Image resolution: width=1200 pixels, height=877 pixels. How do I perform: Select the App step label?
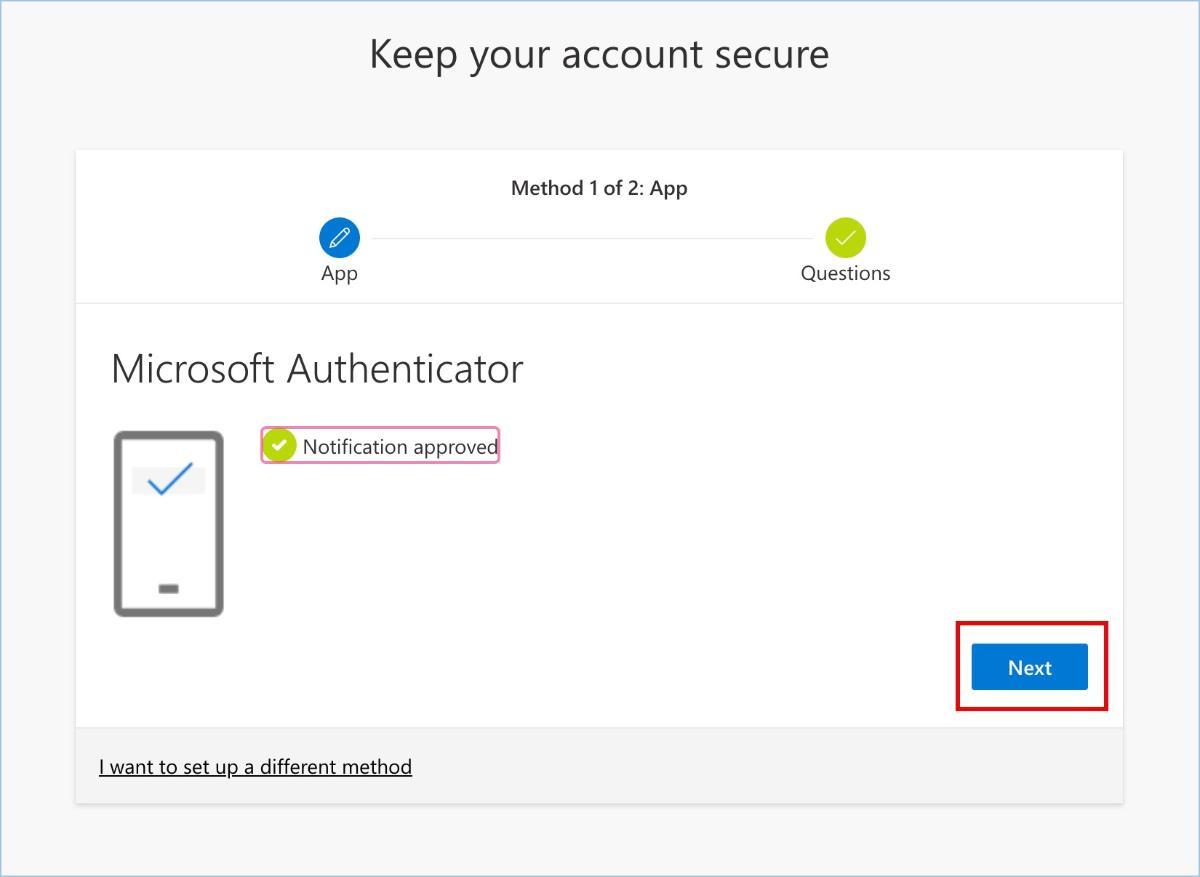tap(339, 273)
